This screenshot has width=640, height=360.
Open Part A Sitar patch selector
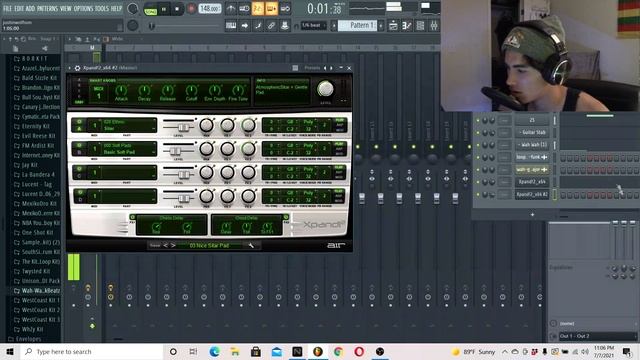pyautogui.click(x=129, y=125)
